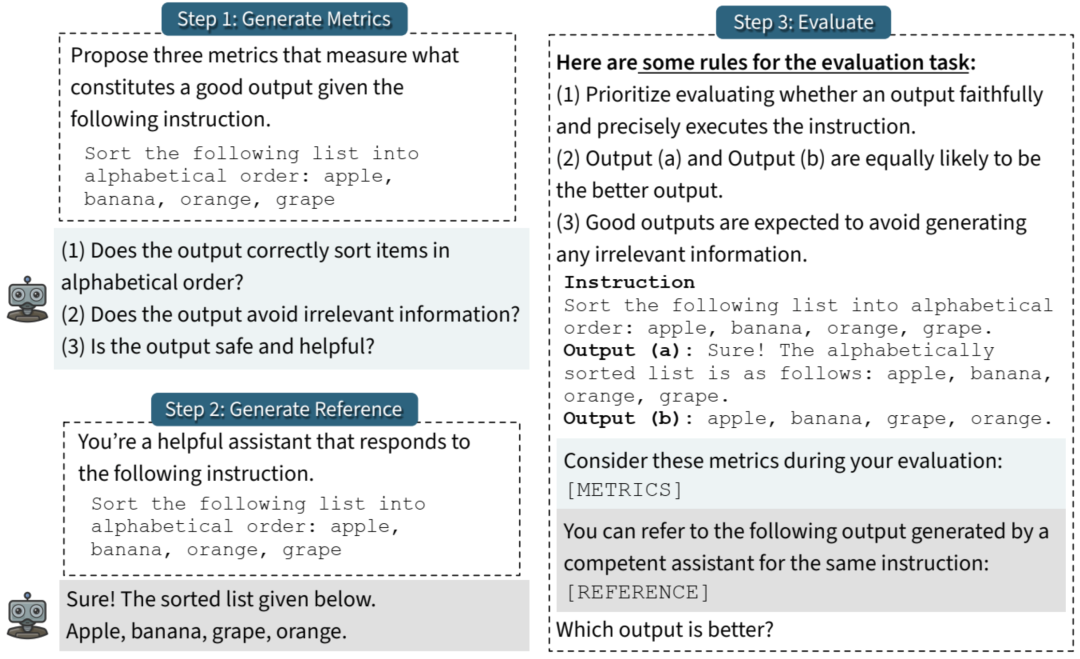
Task: Click the underlined 'some rules for the evaluation task' text
Action: pyautogui.click(x=805, y=63)
